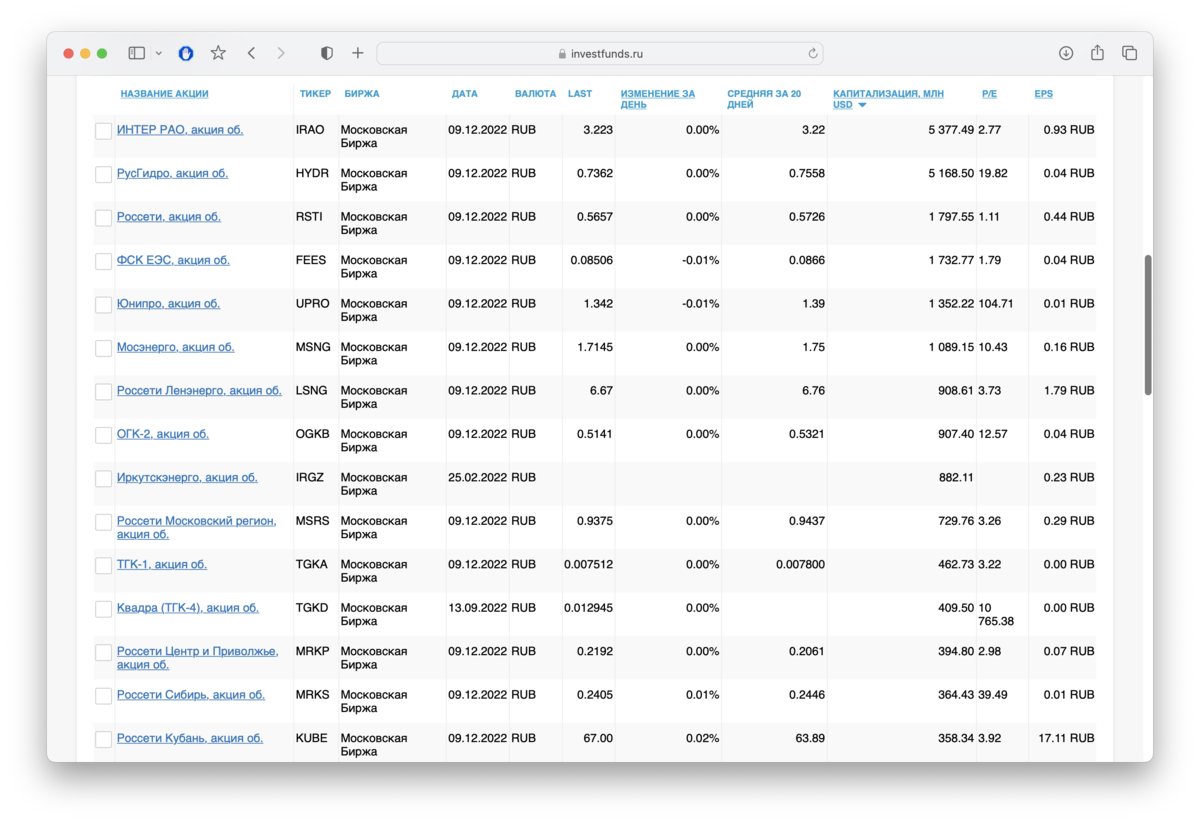Open ФСК ЕЭС, акция об. link

(x=173, y=260)
